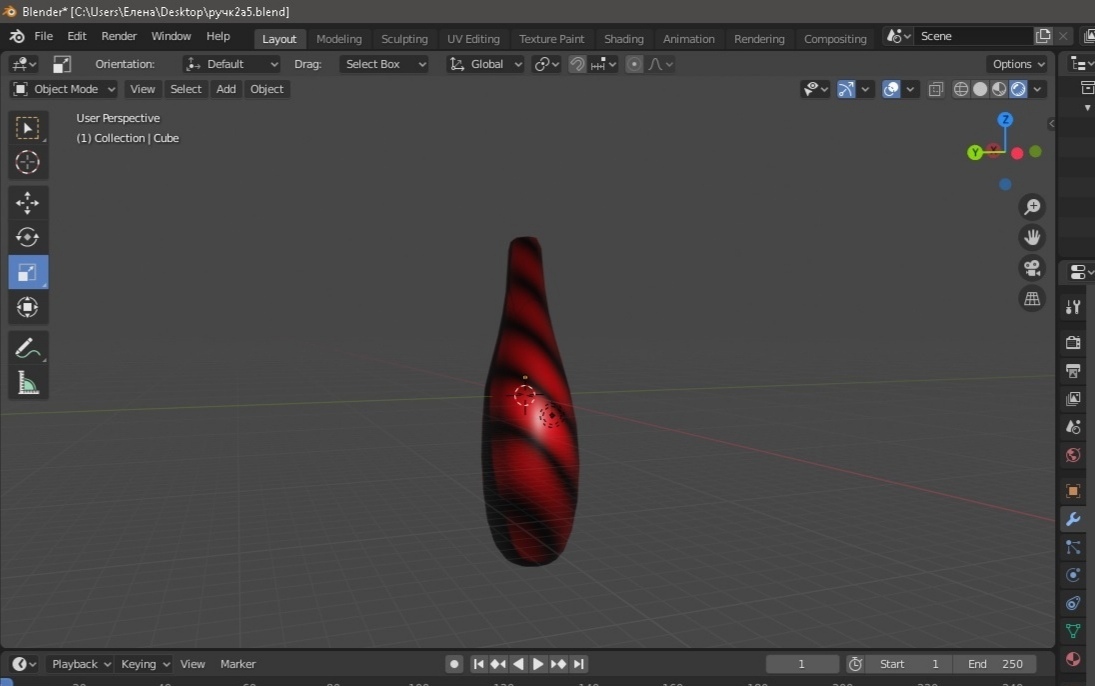The width and height of the screenshot is (1095, 686).
Task: Select the Scale tool
Action: (28, 272)
